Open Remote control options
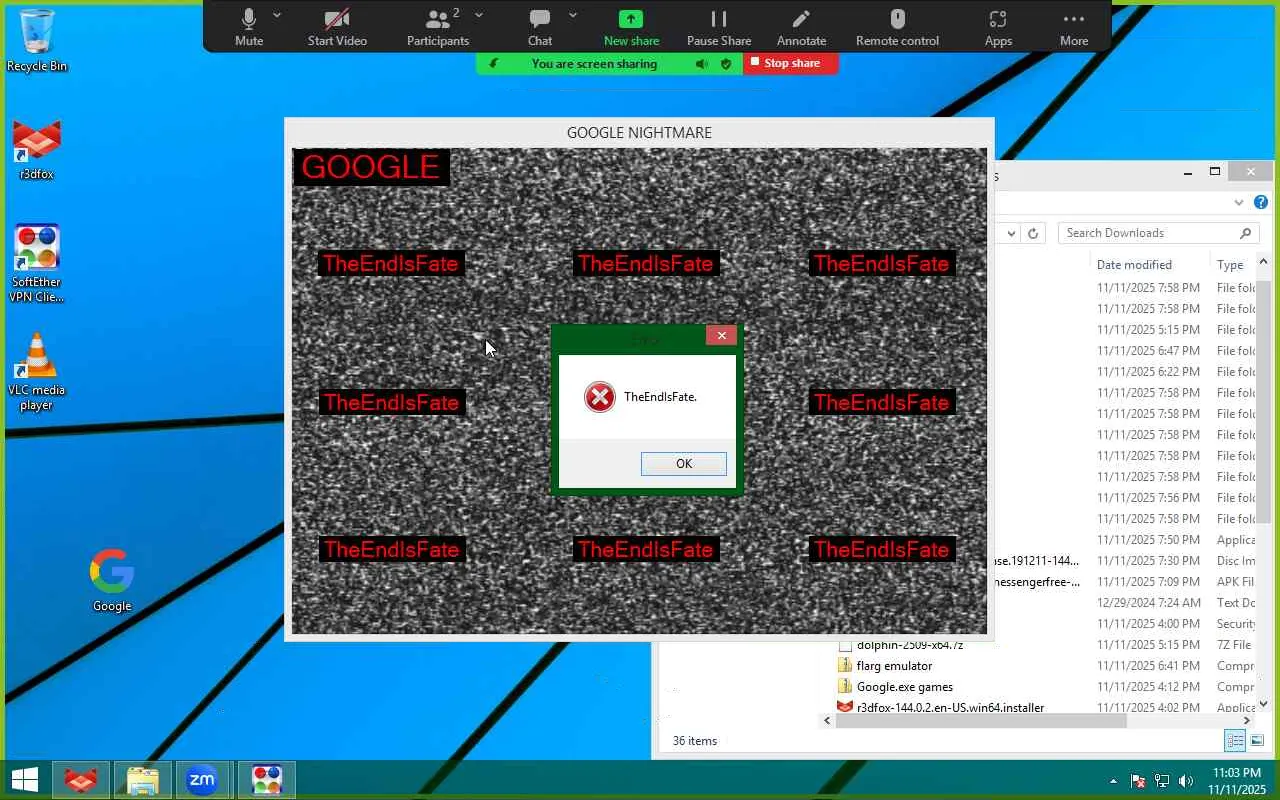Viewport: 1280px width, 800px height. click(897, 27)
